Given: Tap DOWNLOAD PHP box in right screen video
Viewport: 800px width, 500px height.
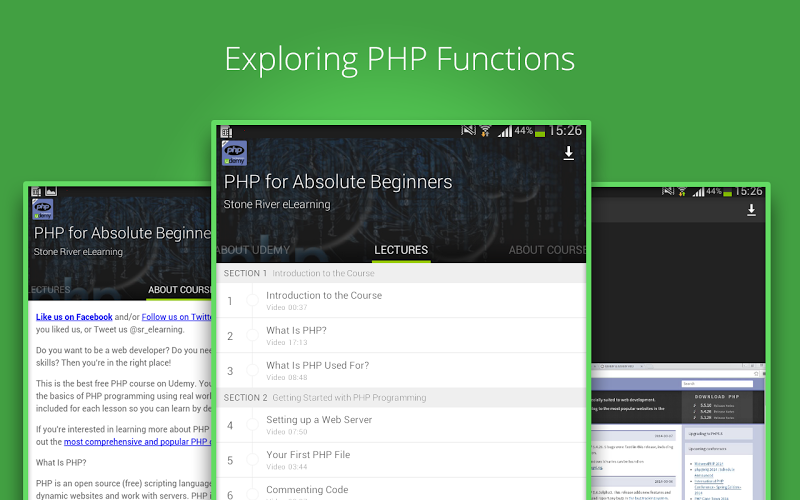Looking at the screenshot, I should (717, 408).
